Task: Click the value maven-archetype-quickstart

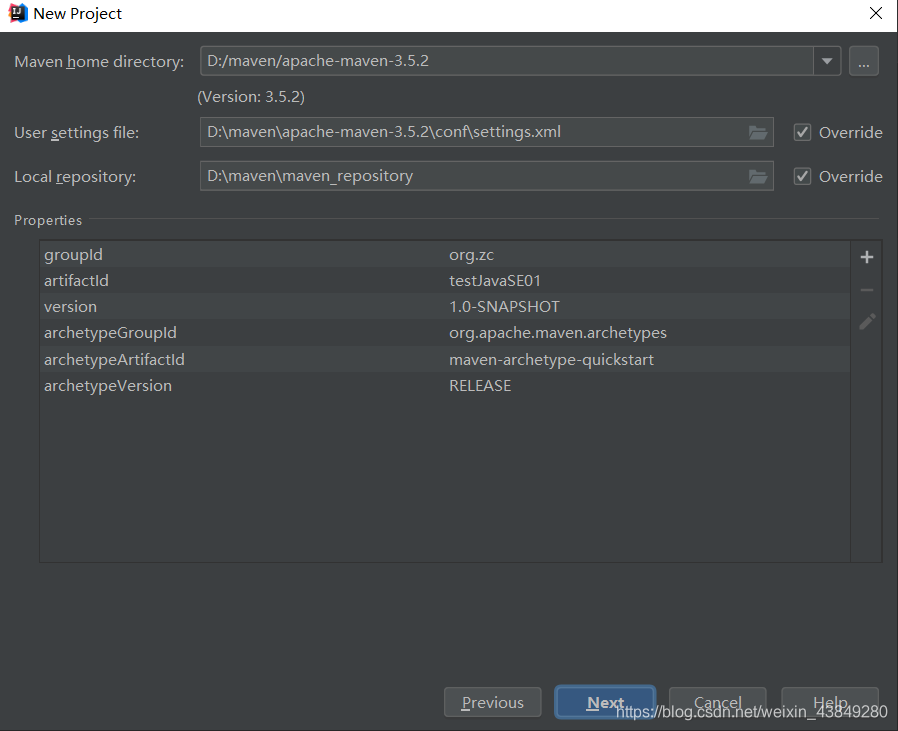Action: 551,360
